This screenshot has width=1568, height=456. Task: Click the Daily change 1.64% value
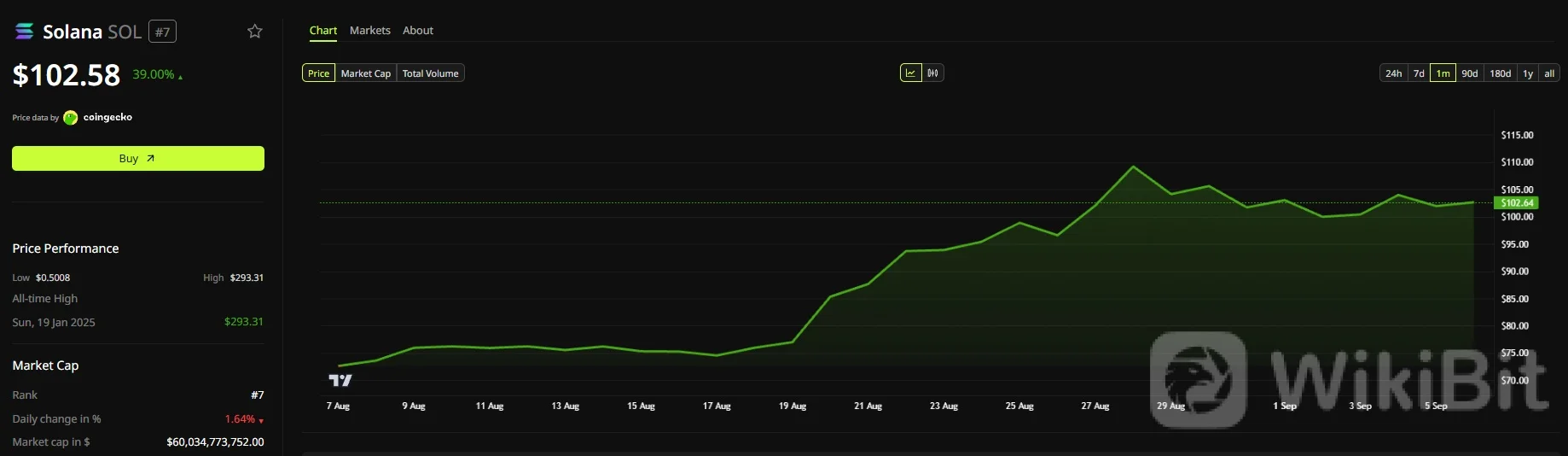click(x=240, y=419)
